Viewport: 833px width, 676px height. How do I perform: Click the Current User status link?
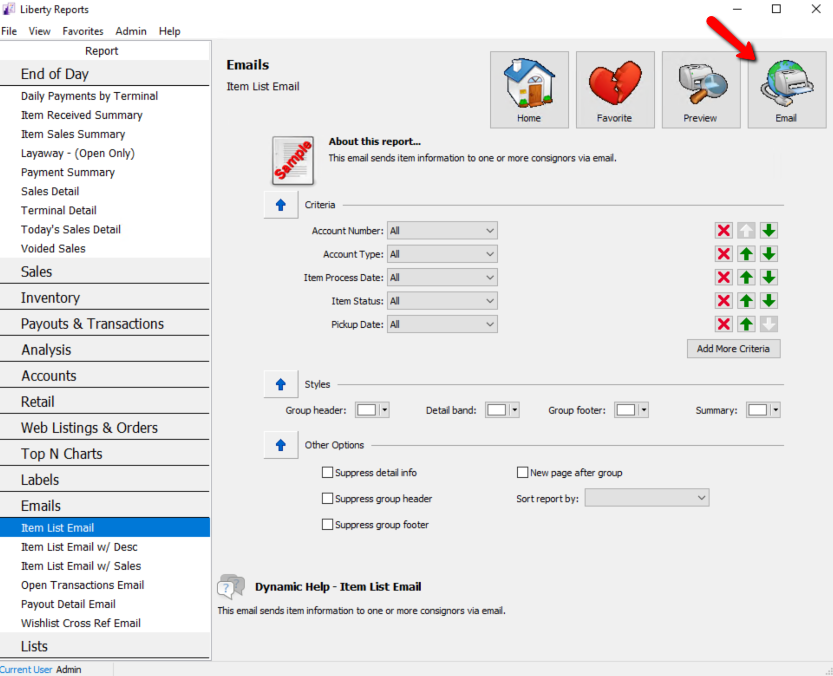(x=27, y=670)
